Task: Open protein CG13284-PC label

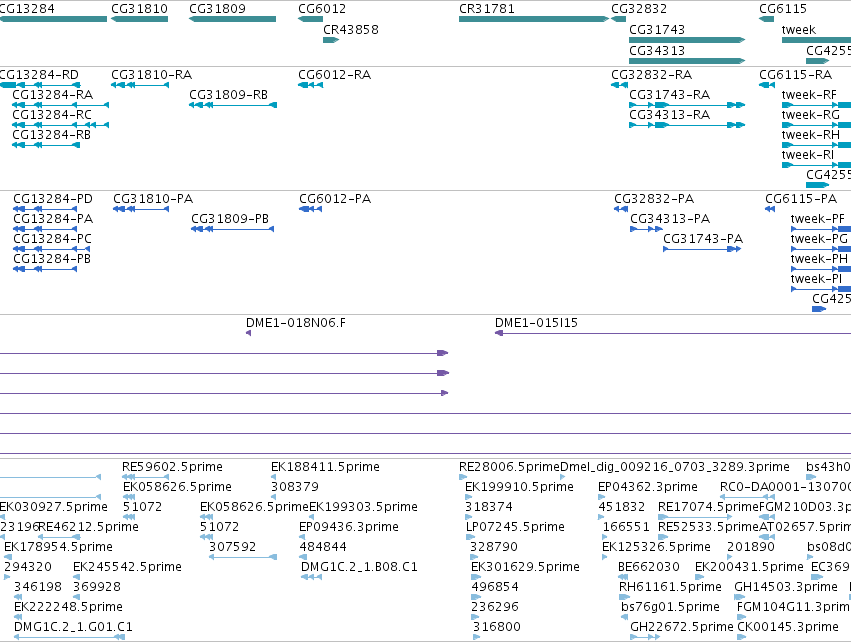Action: [x=53, y=239]
